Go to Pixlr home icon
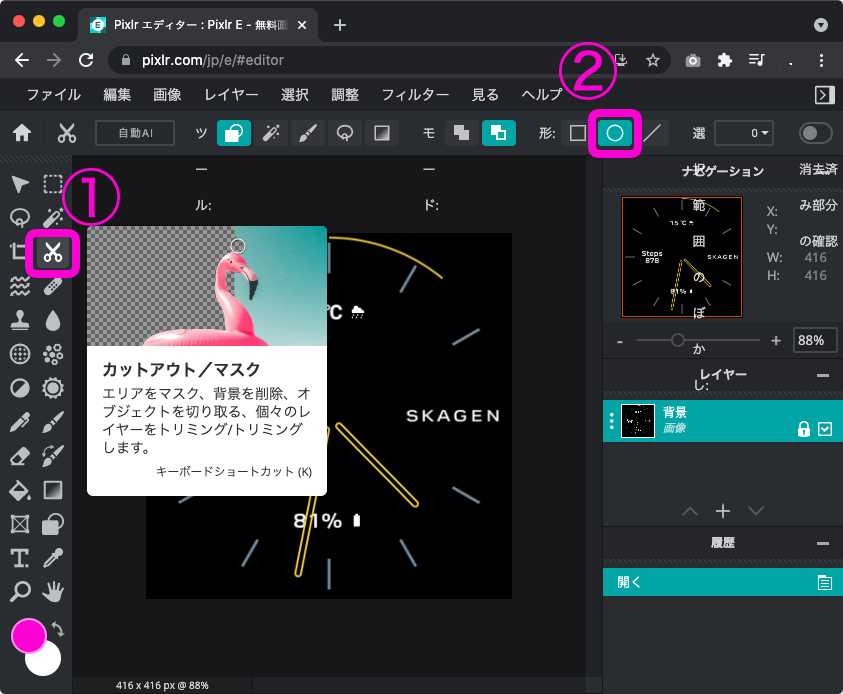This screenshot has width=843, height=694. (22, 133)
